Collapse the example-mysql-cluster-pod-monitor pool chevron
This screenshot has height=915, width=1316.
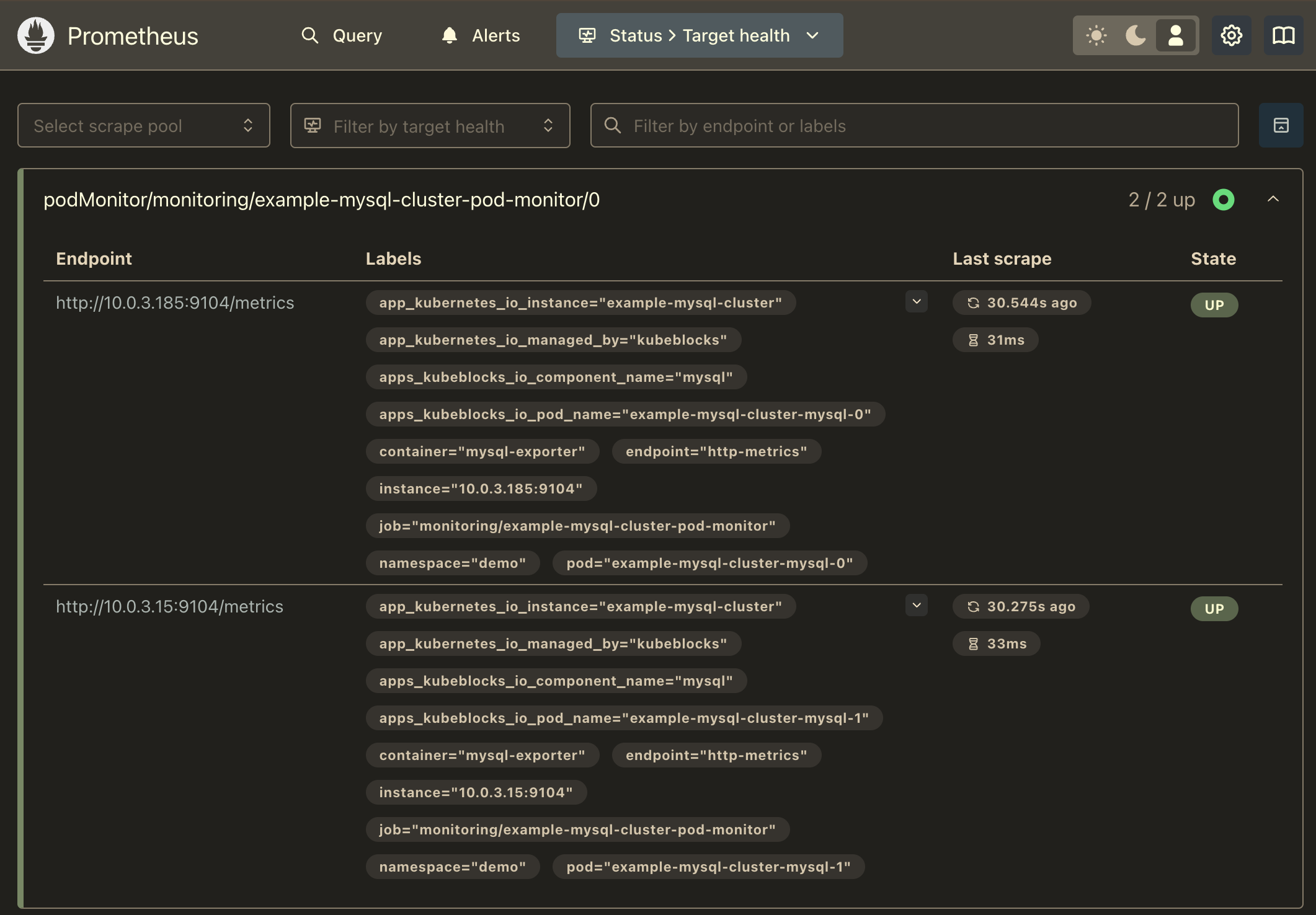pos(1273,199)
